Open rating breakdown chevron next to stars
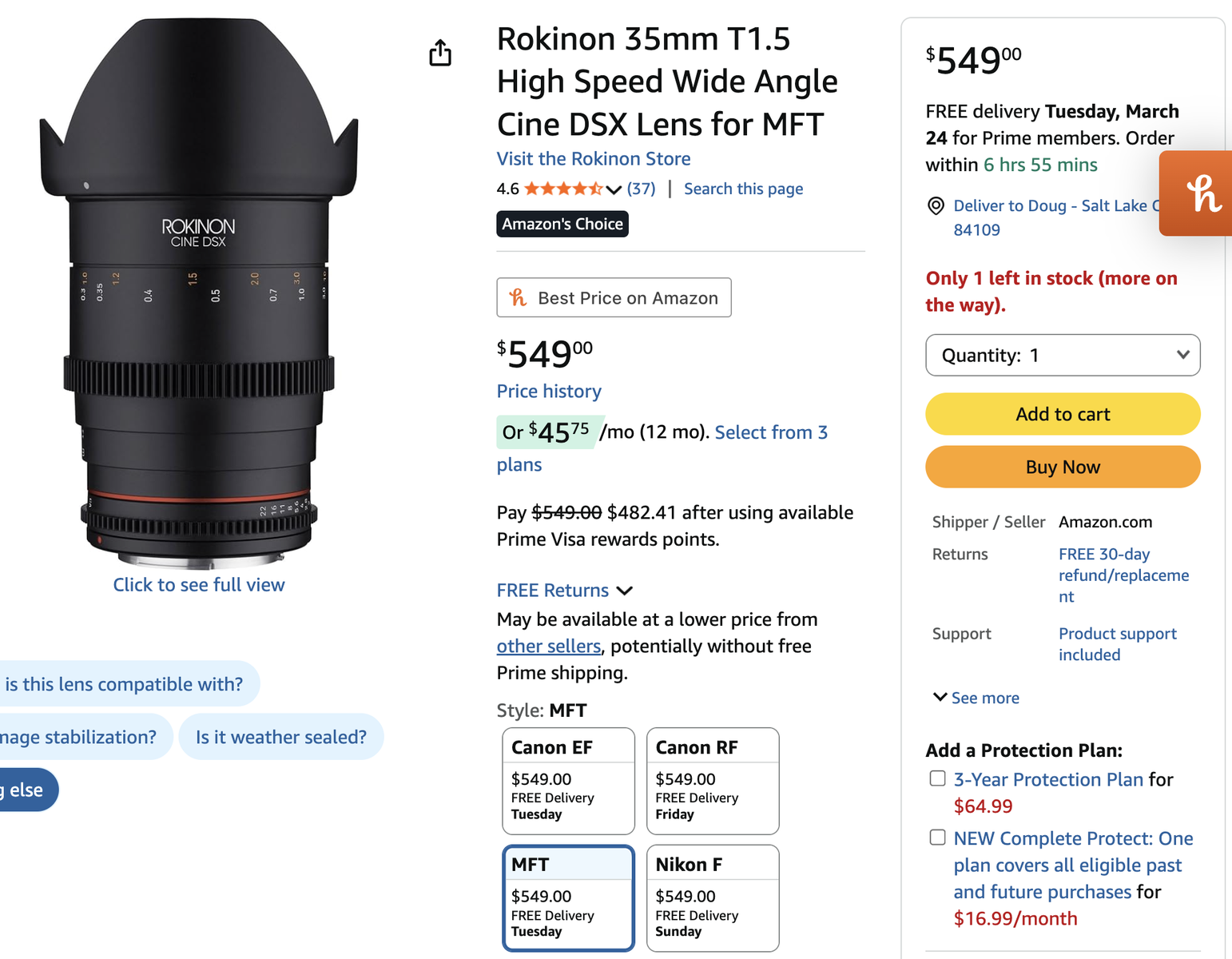 [614, 189]
